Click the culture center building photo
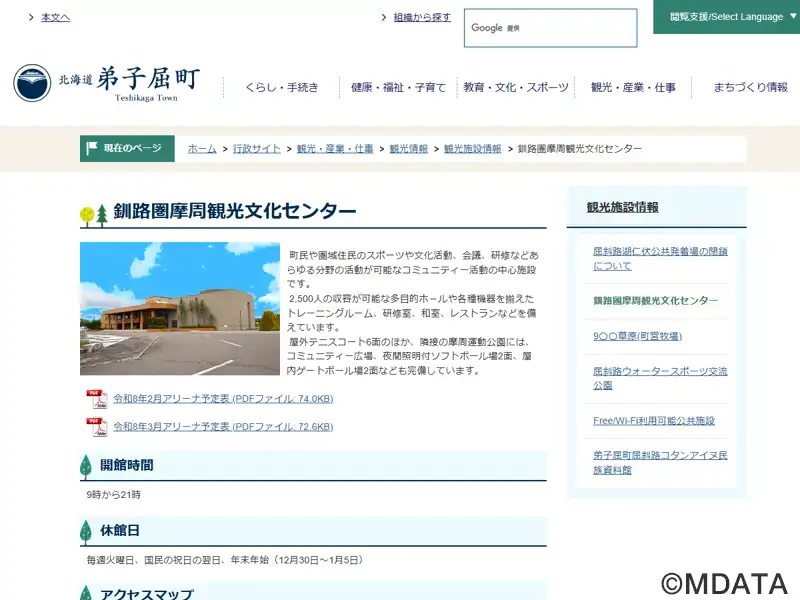800x600 pixels. (180, 309)
